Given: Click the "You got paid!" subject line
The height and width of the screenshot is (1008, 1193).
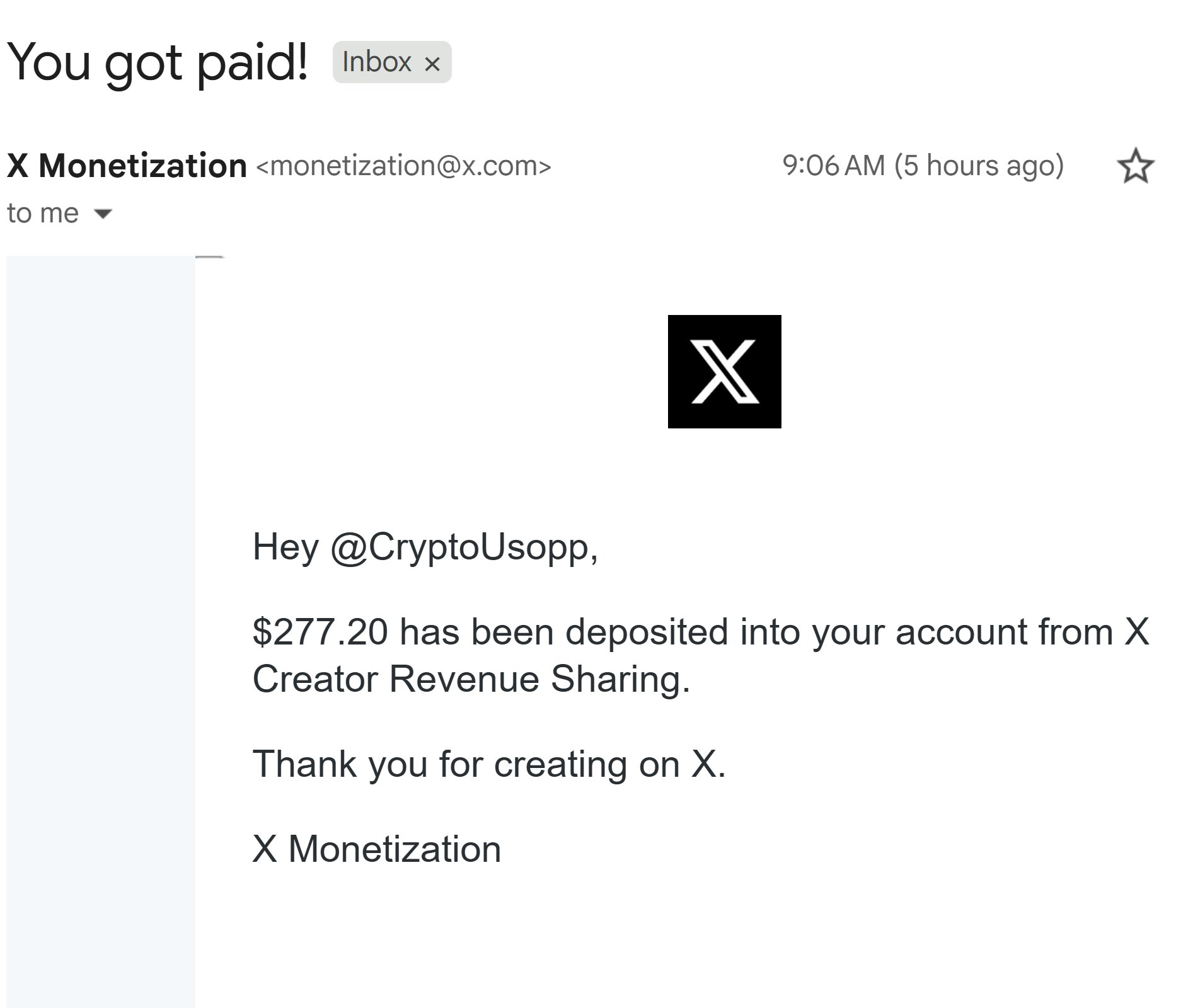Looking at the screenshot, I should (158, 62).
